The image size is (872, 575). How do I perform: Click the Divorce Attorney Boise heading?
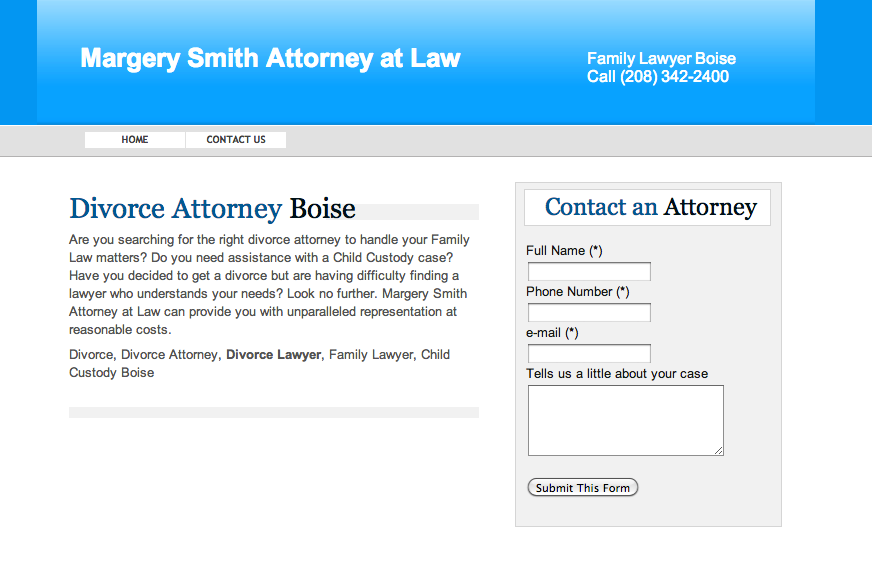click(212, 209)
